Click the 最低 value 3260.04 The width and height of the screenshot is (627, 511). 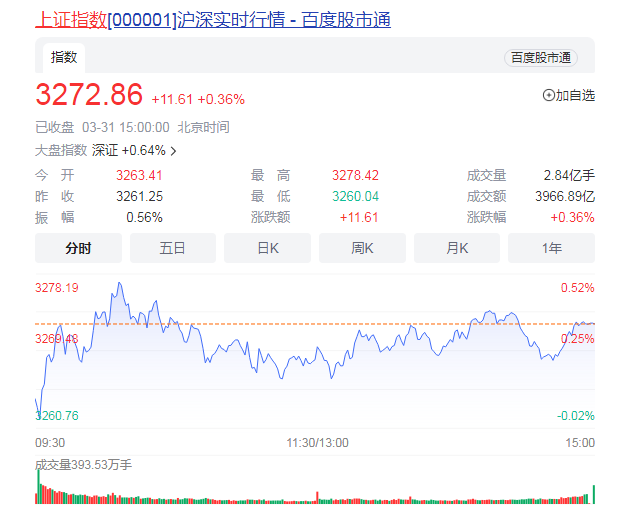coord(355,196)
